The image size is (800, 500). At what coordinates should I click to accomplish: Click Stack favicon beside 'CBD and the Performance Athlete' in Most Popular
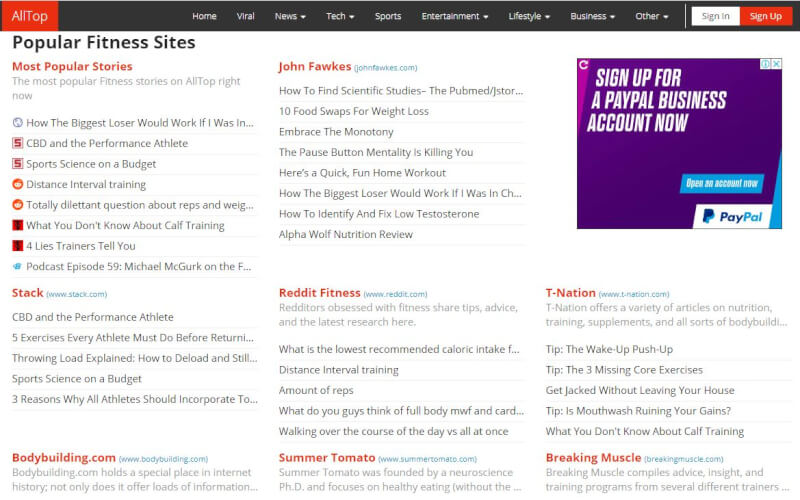tap(18, 143)
